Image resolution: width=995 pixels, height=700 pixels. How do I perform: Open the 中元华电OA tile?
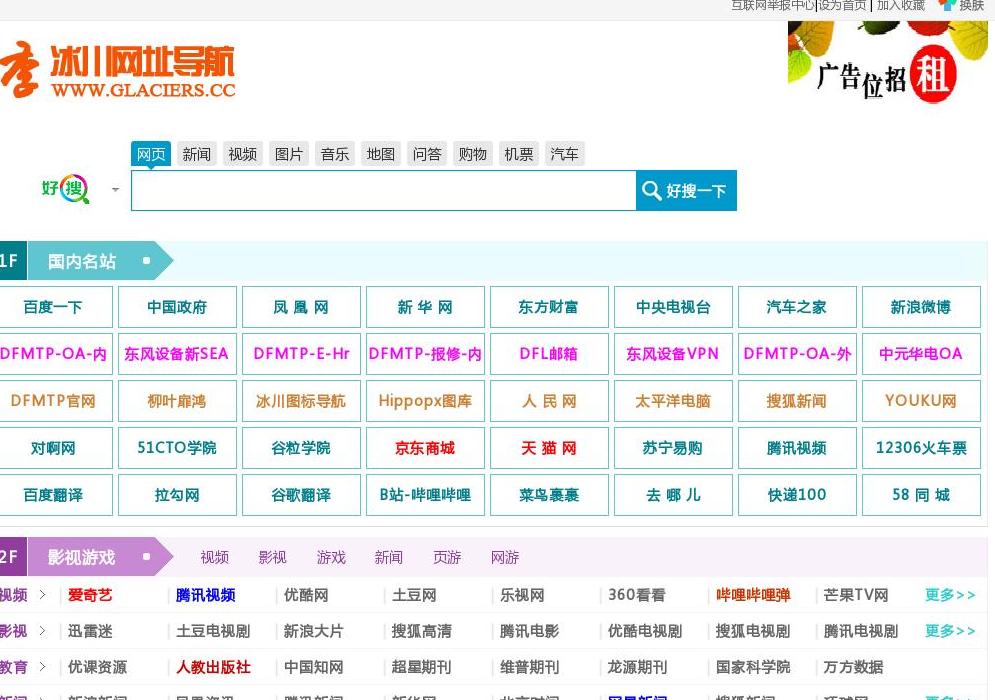coord(921,354)
